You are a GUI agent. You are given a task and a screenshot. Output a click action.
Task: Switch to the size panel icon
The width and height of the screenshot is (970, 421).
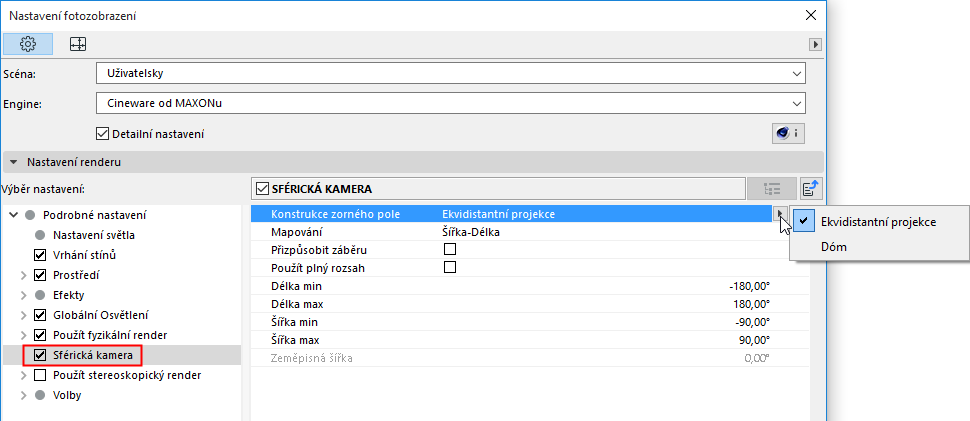pos(77,44)
